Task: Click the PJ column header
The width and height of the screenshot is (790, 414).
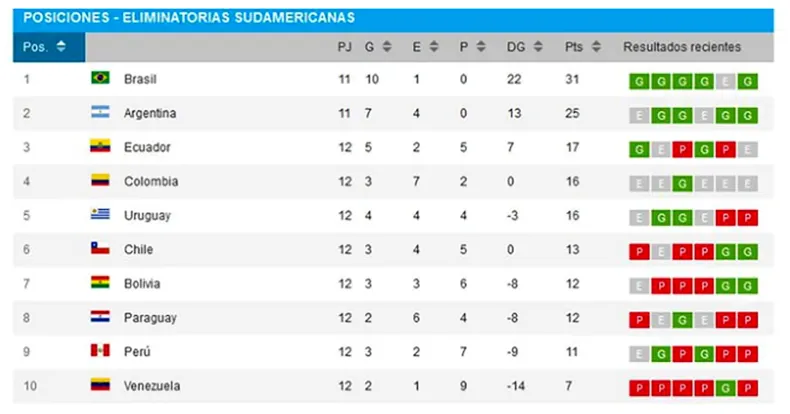Action: point(345,47)
